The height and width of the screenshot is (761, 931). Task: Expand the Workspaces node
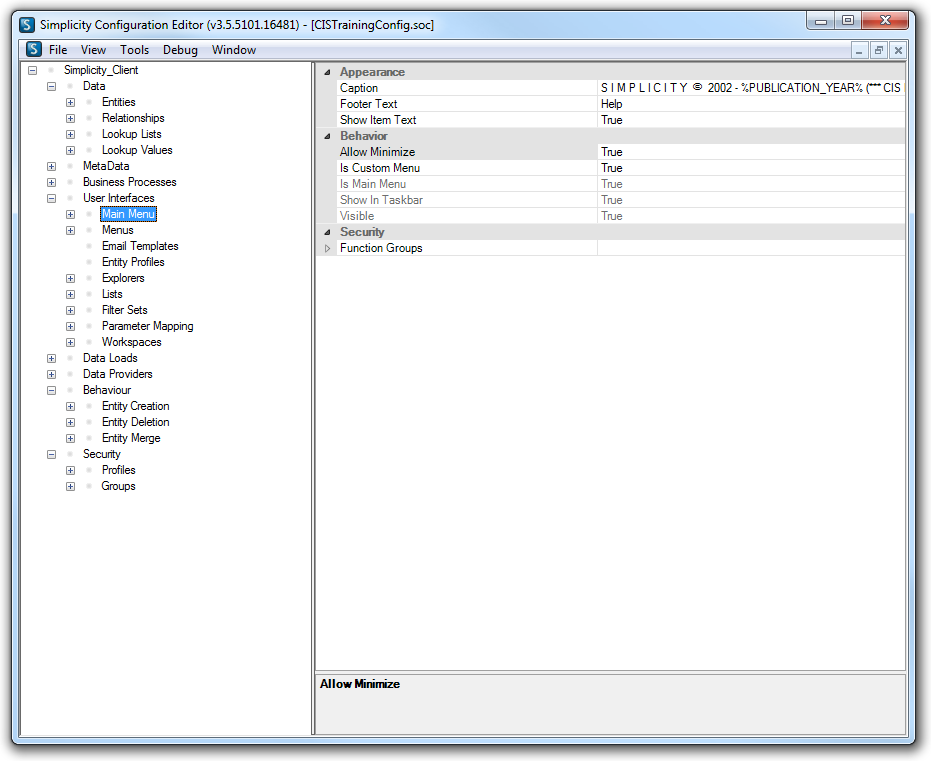[71, 343]
